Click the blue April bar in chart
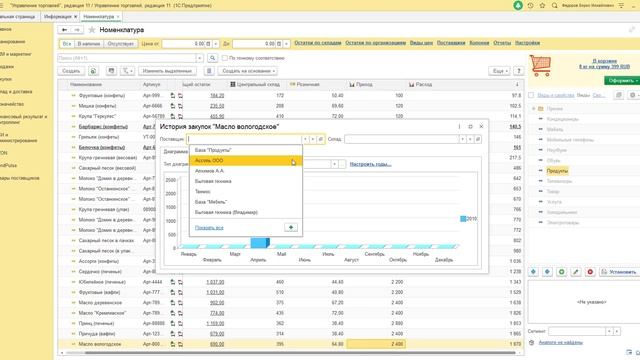 point(260,243)
